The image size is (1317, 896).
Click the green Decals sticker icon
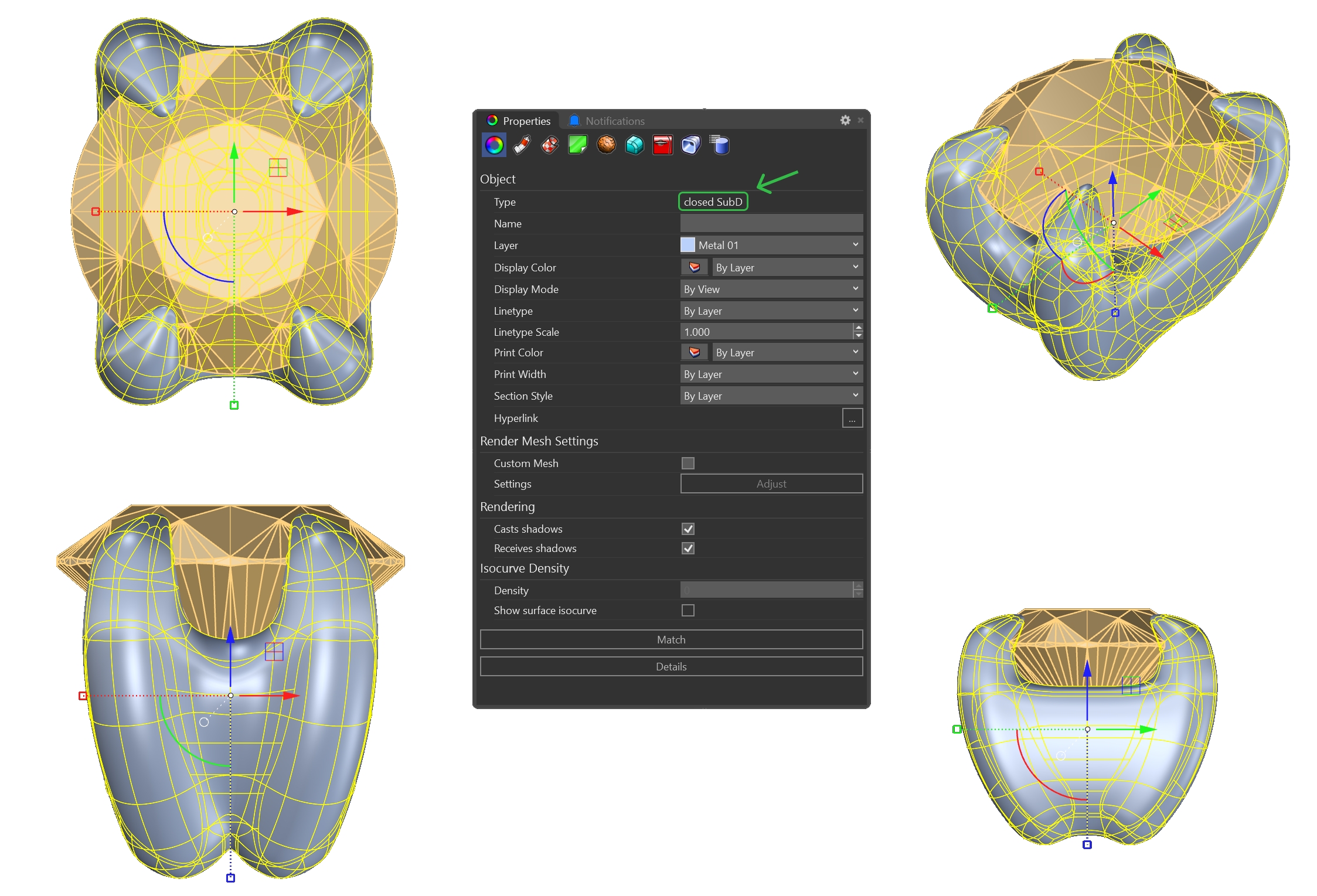[x=578, y=145]
